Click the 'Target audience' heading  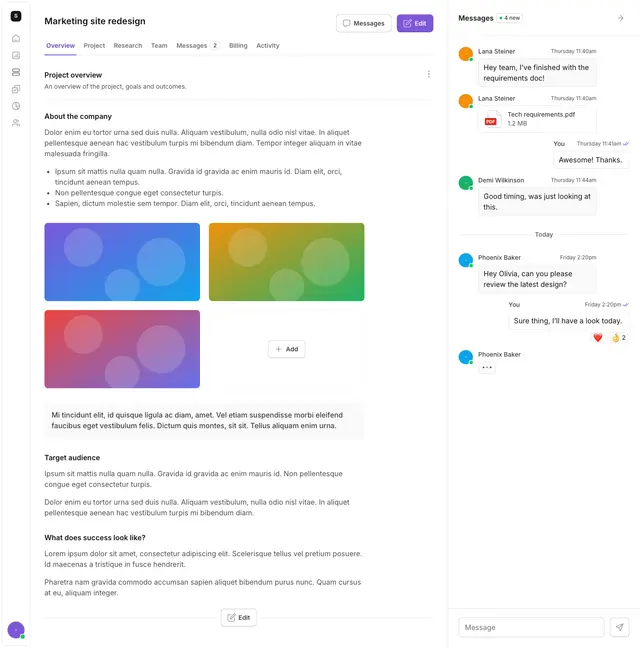click(x=72, y=458)
